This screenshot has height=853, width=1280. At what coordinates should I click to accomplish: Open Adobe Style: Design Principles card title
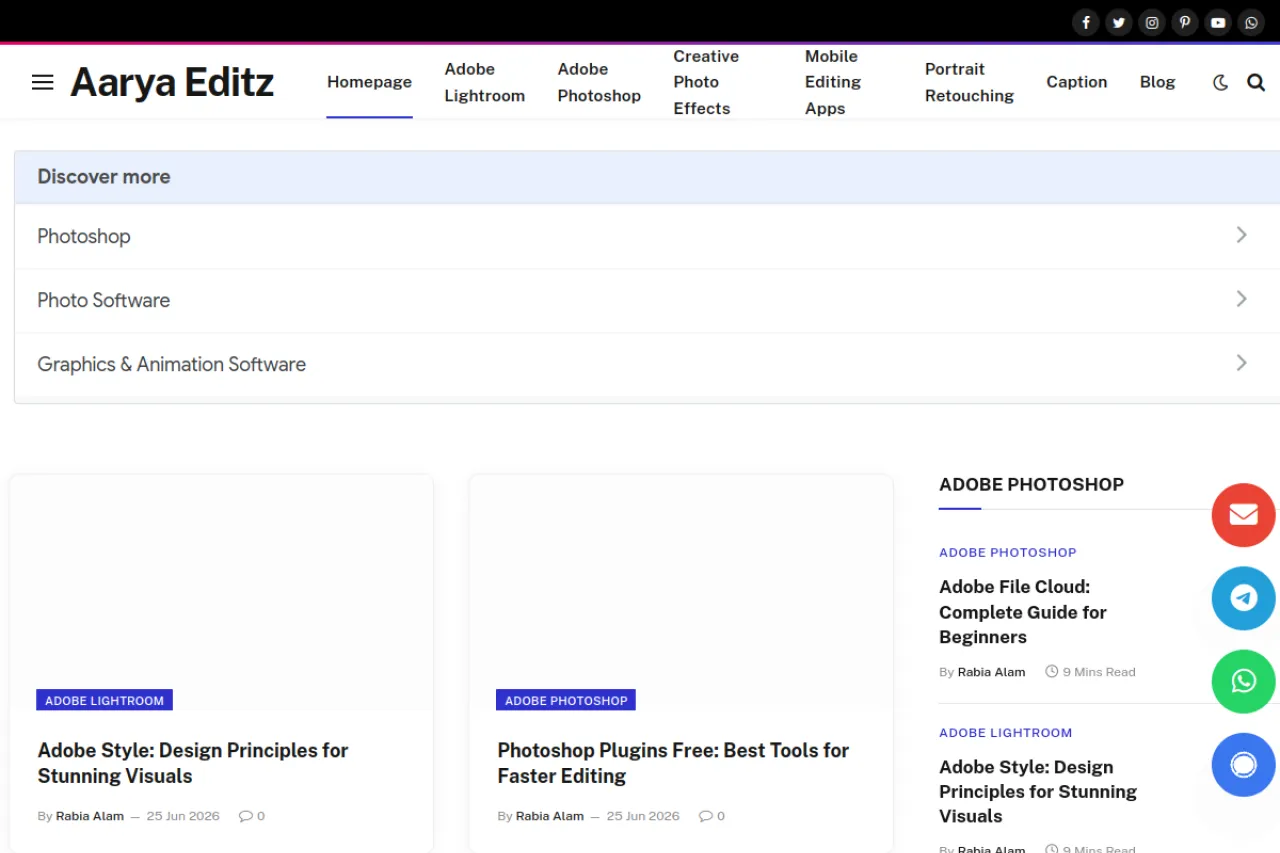coord(193,763)
